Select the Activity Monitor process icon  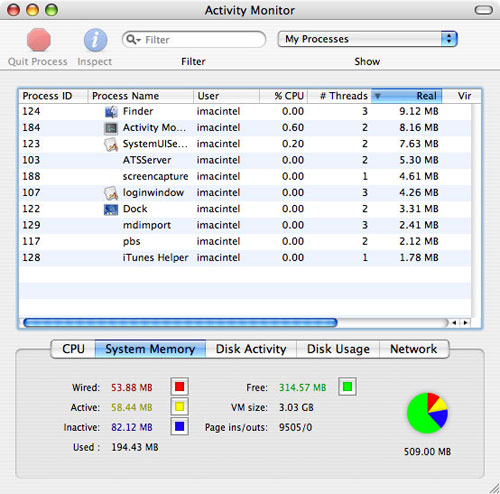(111, 128)
